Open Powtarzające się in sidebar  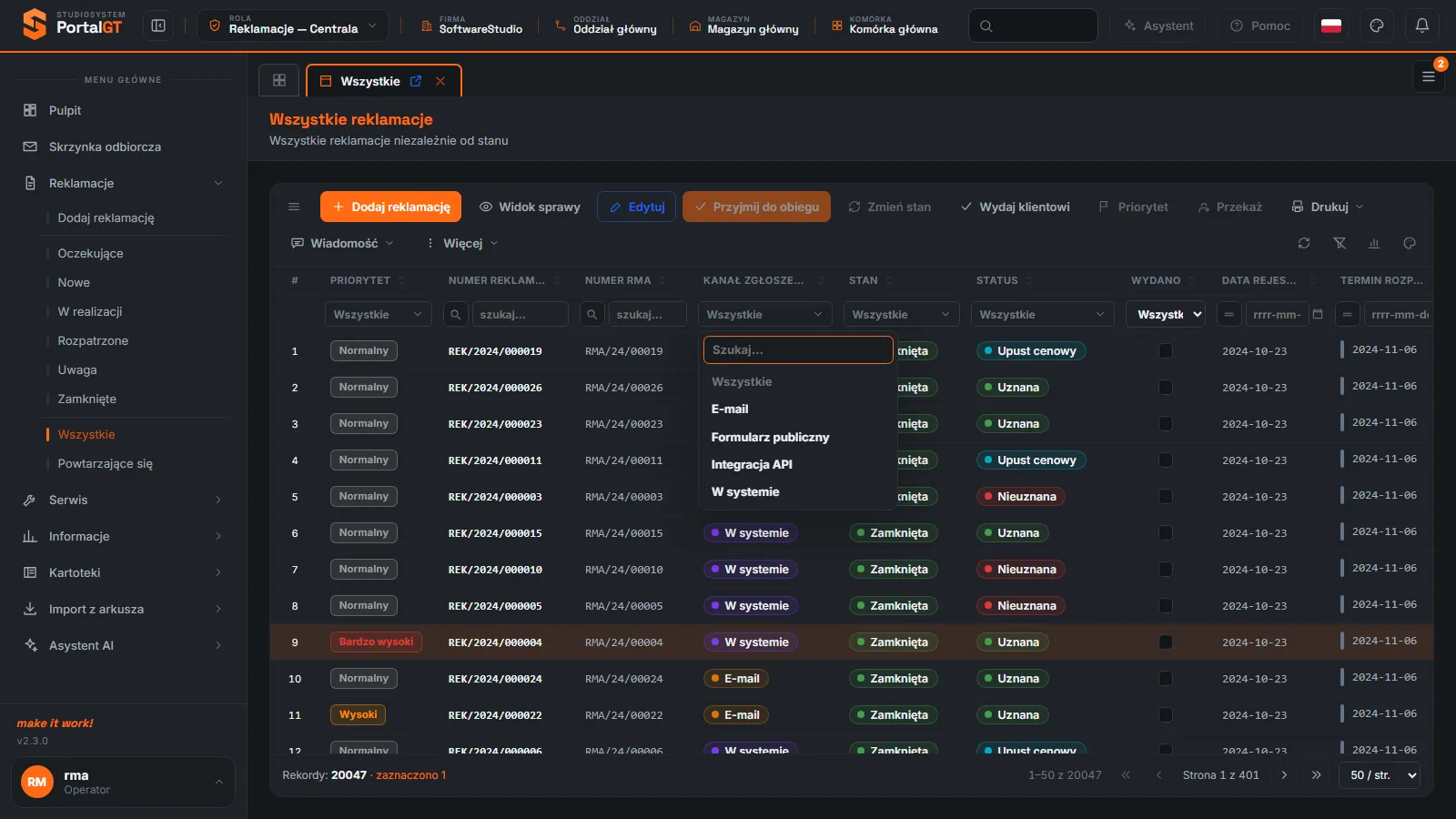point(105,463)
